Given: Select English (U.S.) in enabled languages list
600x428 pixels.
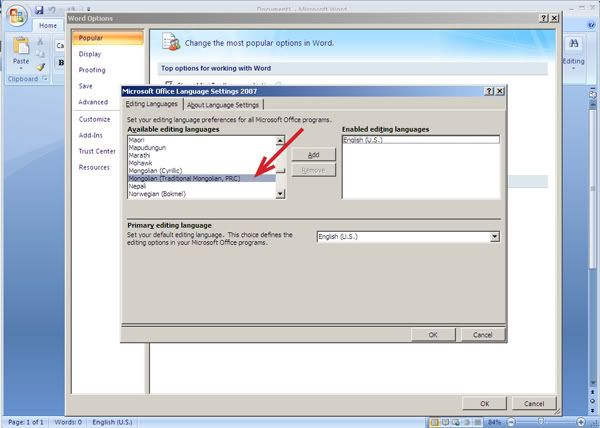Looking at the screenshot, I should [x=364, y=140].
